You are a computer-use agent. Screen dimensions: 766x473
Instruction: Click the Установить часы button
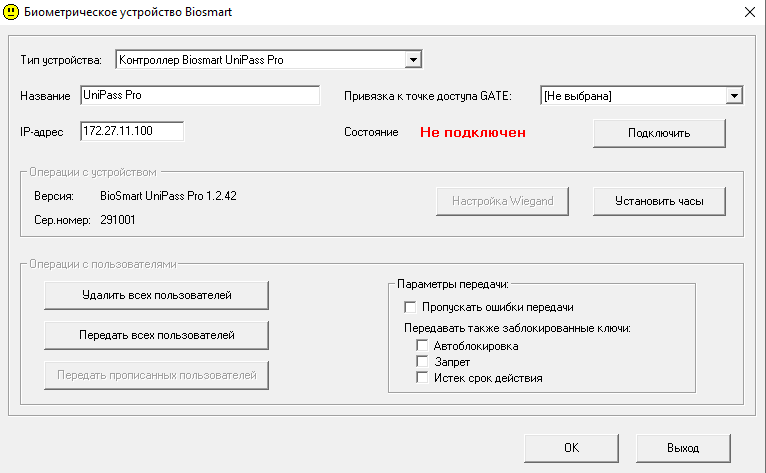point(658,201)
